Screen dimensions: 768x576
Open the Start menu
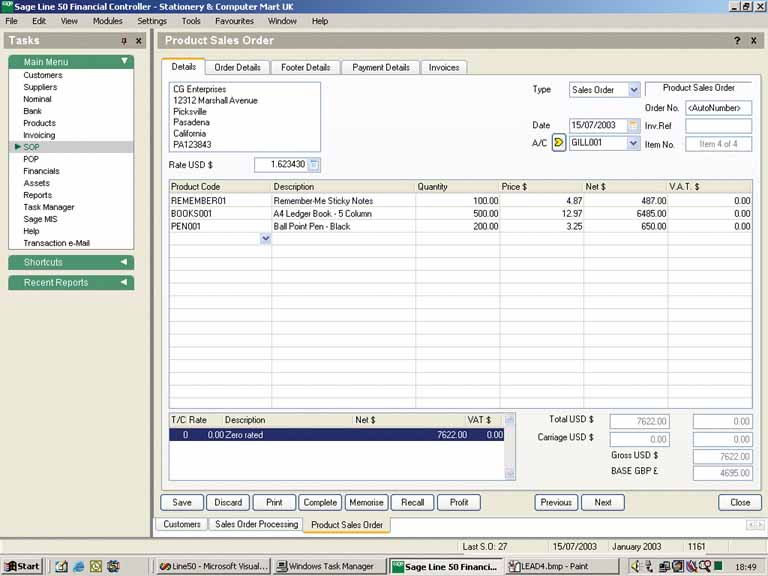coord(22,566)
